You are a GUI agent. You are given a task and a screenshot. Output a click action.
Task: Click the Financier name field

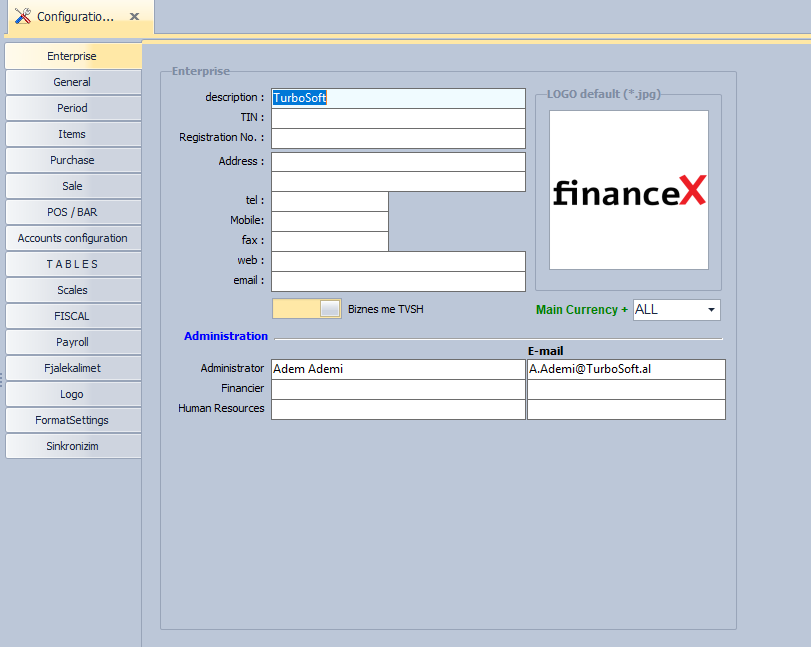[x=398, y=389]
